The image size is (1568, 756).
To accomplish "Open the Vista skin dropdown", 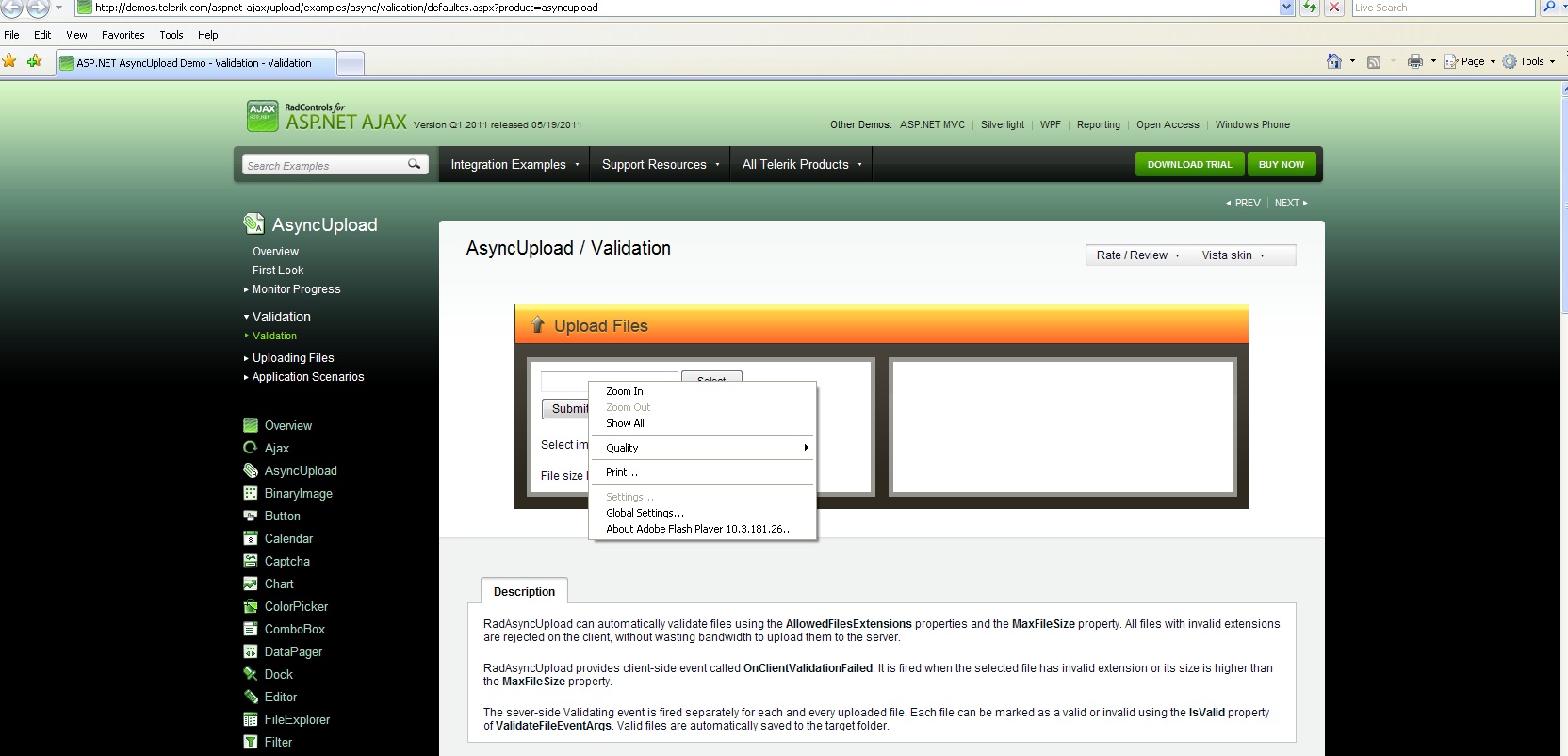I will [x=1233, y=255].
